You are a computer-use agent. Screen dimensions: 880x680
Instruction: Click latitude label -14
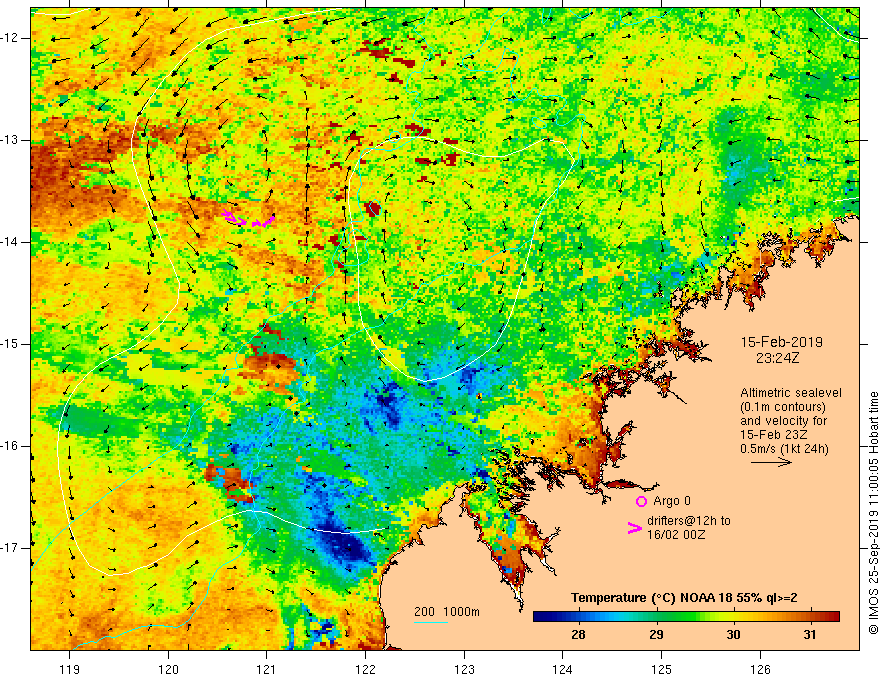(10, 242)
